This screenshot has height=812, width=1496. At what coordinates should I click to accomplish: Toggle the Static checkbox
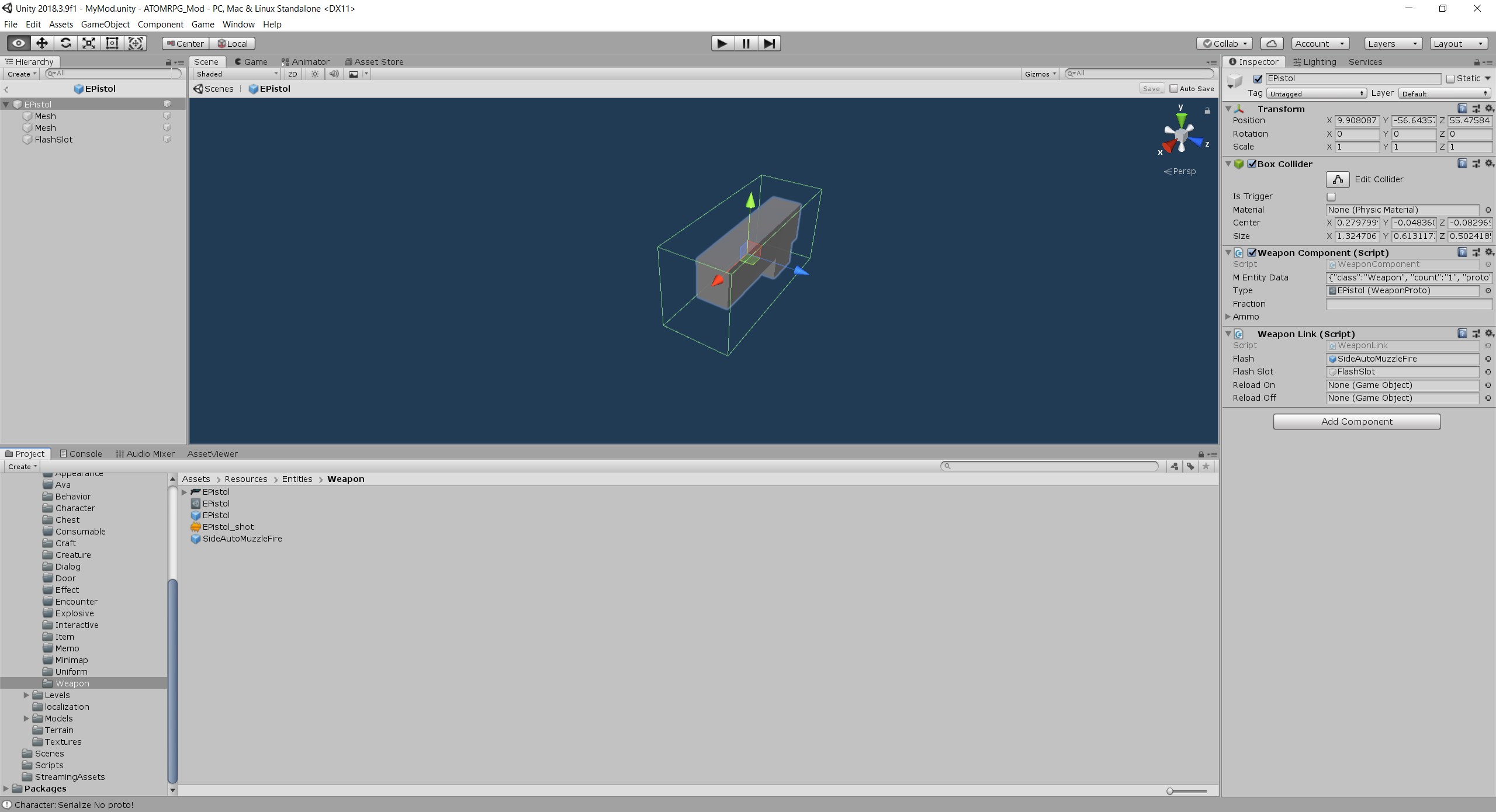[x=1450, y=79]
